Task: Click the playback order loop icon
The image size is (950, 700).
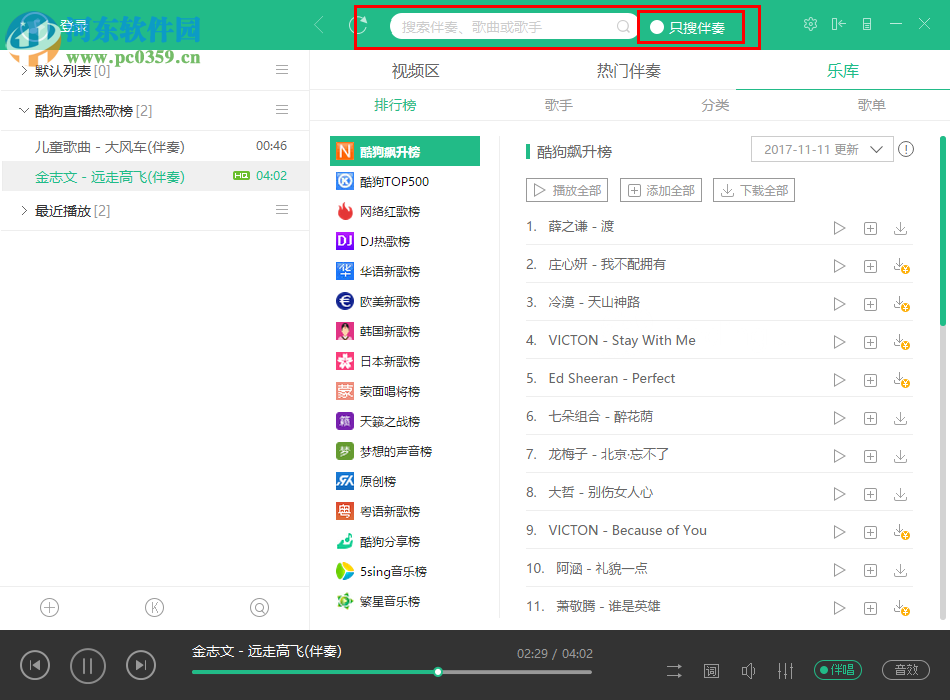Action: (x=674, y=670)
